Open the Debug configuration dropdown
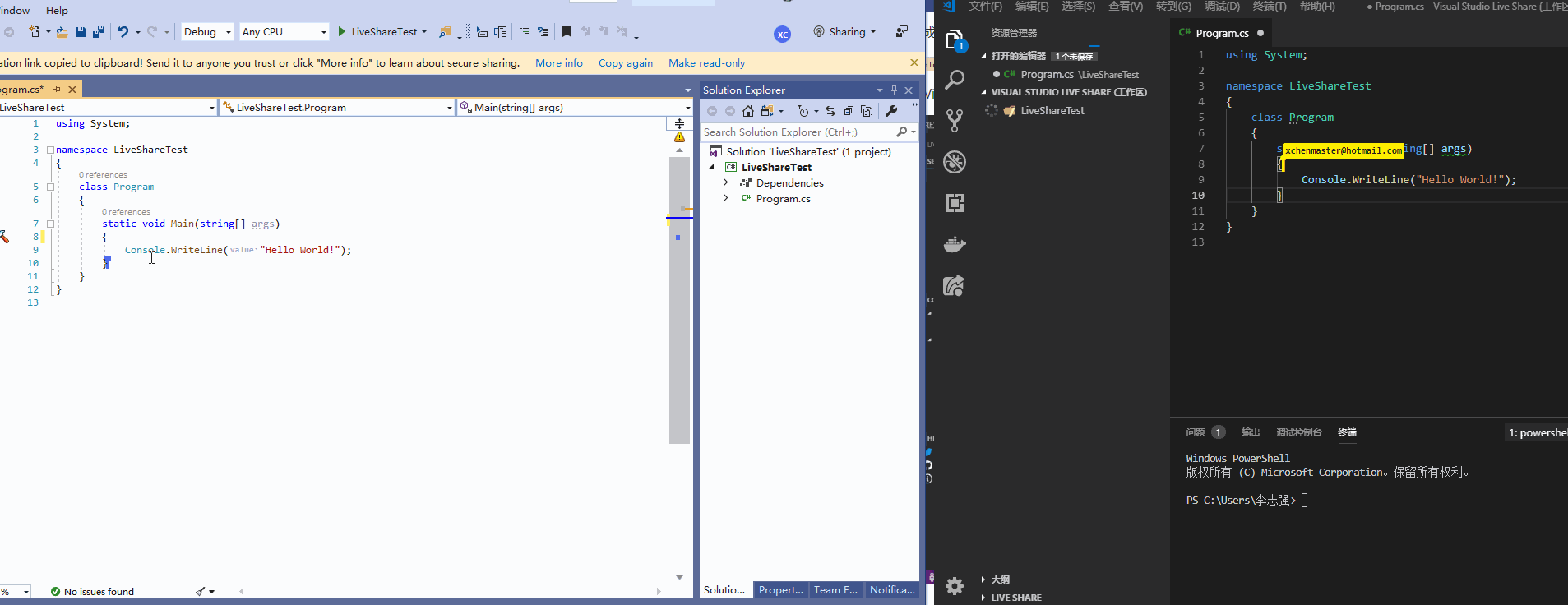Image resolution: width=1568 pixels, height=605 pixels. click(x=207, y=32)
